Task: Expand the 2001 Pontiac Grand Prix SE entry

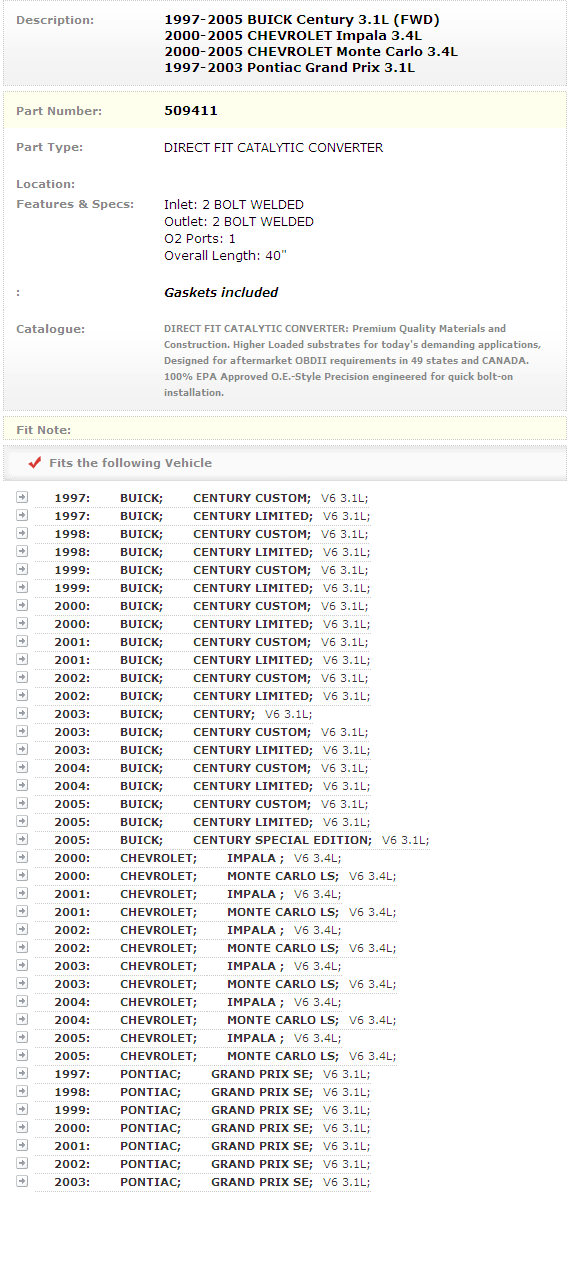Action: pos(22,1145)
